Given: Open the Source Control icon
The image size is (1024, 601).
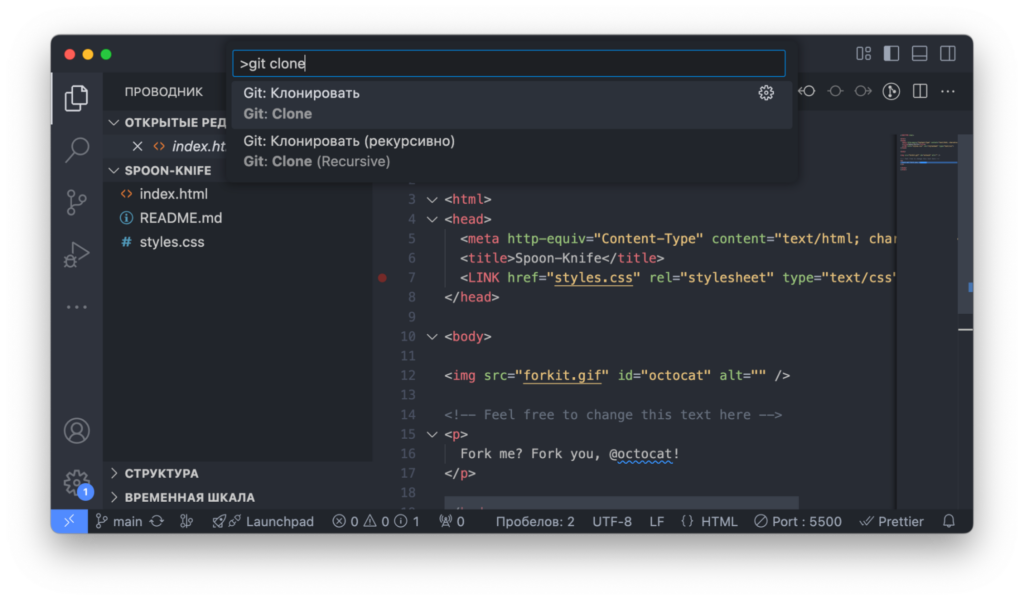Looking at the screenshot, I should coord(76,202).
